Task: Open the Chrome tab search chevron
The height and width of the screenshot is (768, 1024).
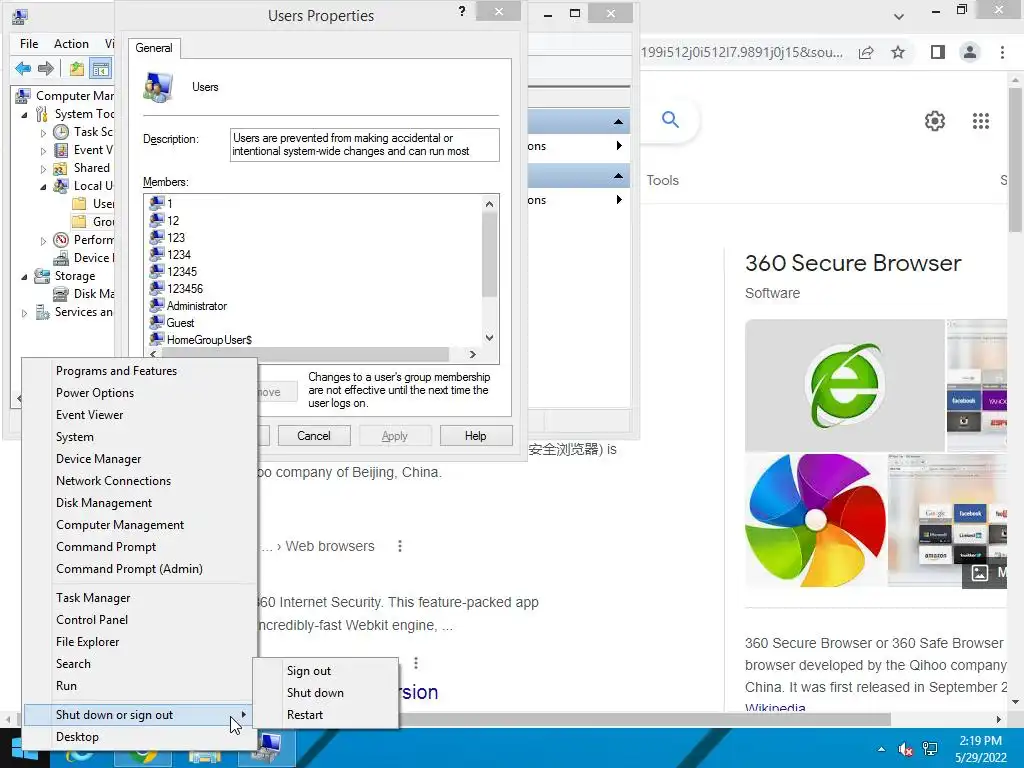Action: tap(899, 16)
